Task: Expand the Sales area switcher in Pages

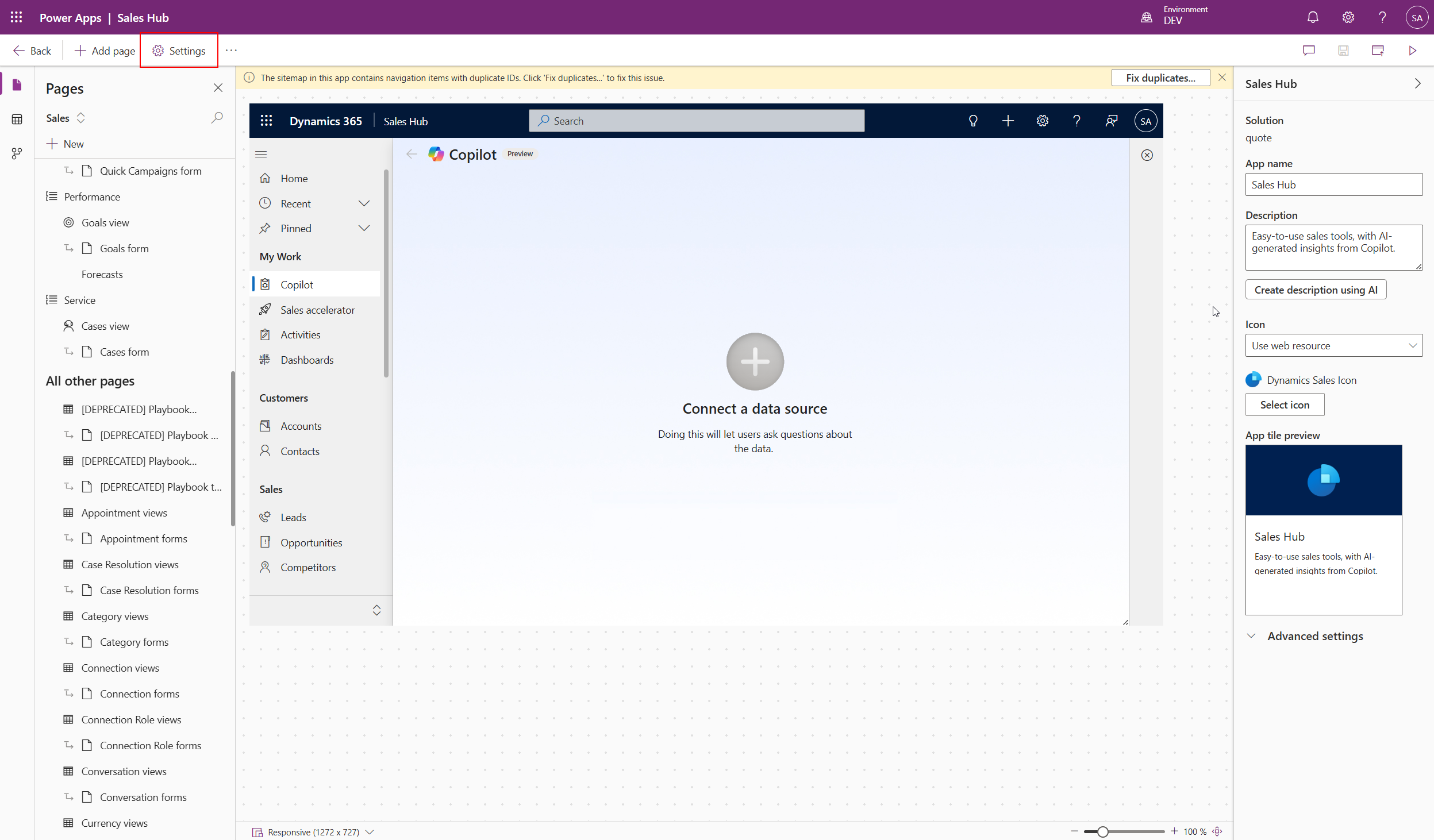Action: [x=81, y=118]
